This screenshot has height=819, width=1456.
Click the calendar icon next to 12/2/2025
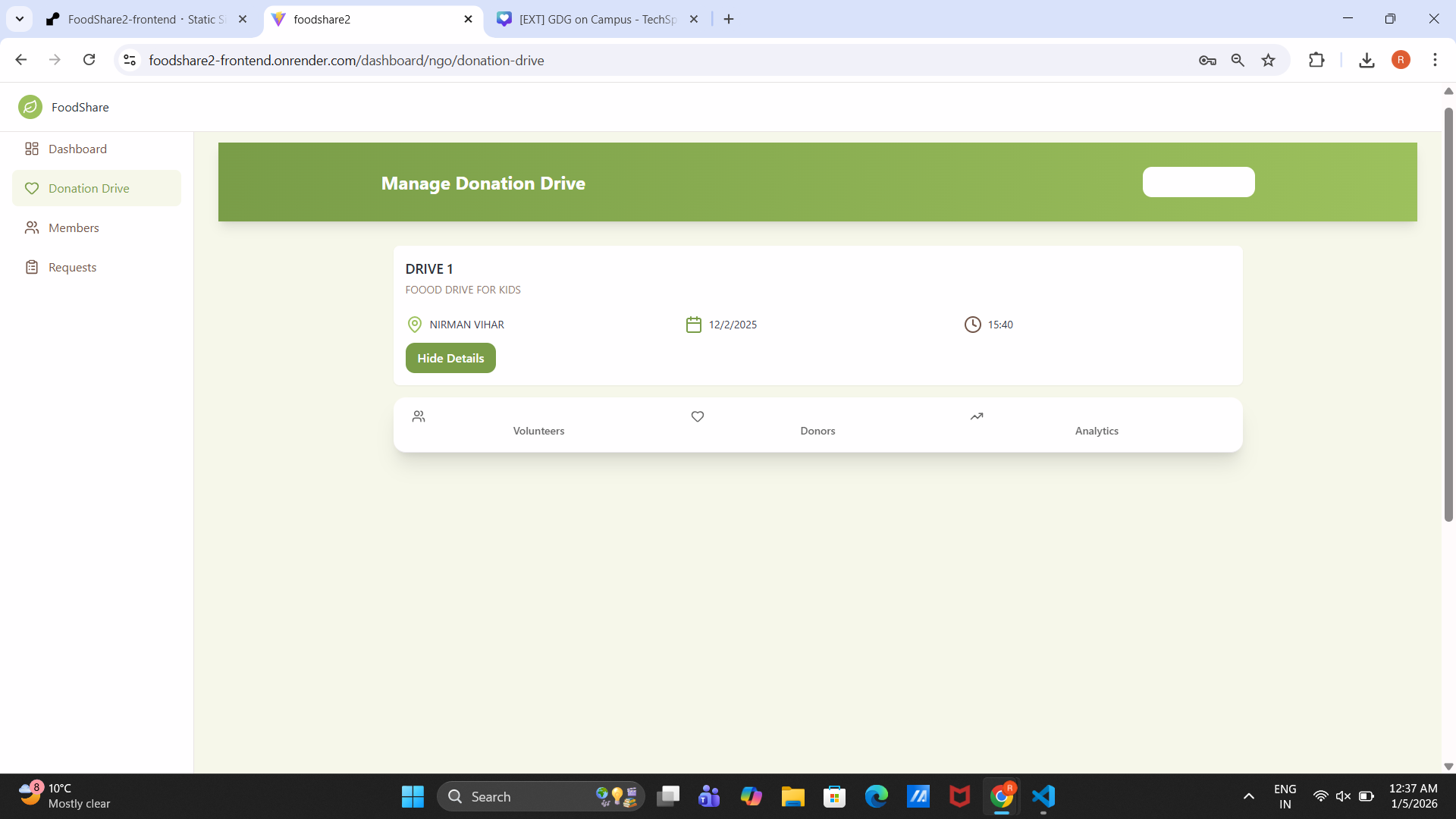[694, 325]
